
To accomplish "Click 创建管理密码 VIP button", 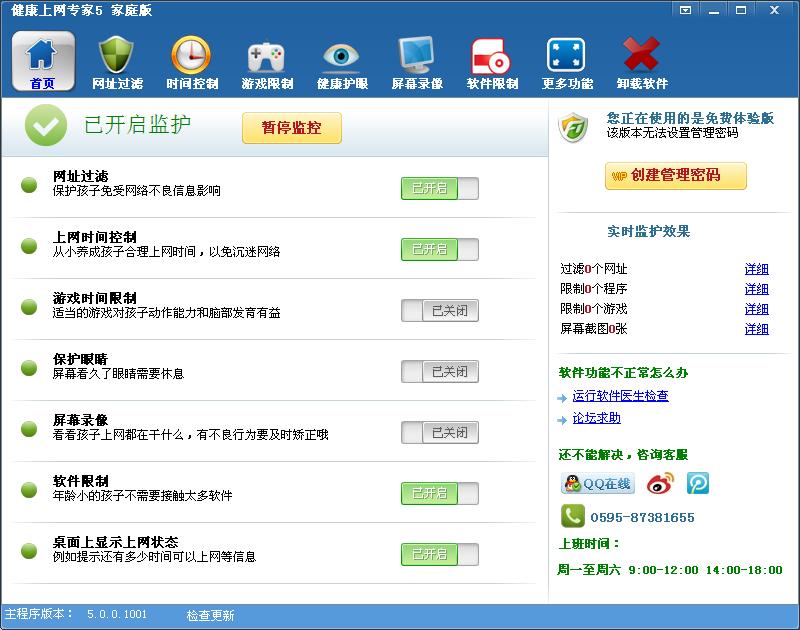I will click(x=676, y=176).
